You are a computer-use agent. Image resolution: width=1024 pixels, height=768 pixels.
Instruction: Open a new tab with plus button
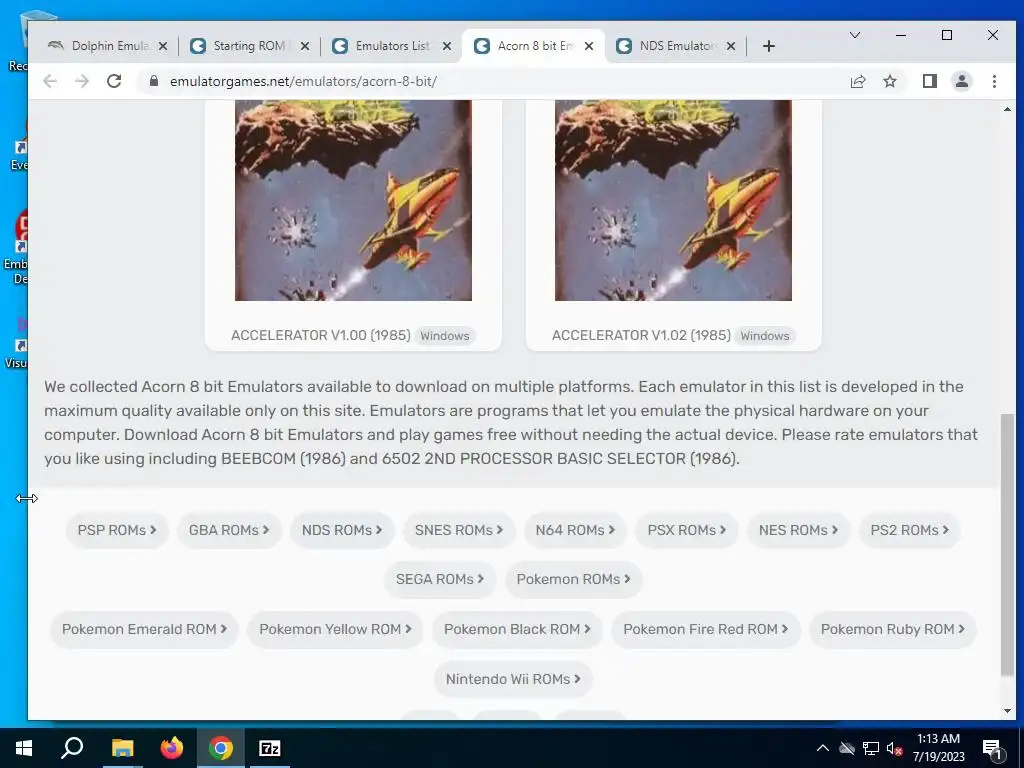click(x=769, y=46)
